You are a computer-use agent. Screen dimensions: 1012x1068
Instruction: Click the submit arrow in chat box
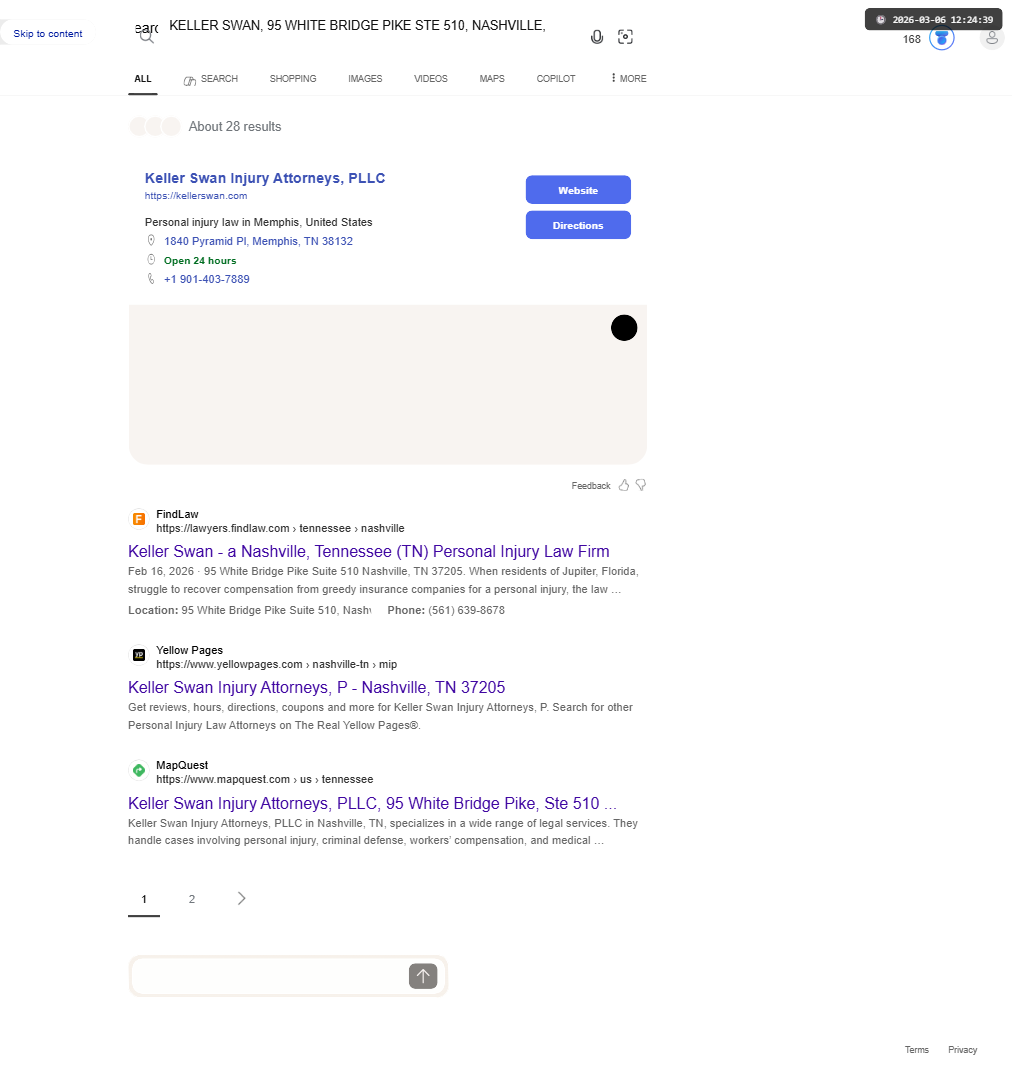423,976
